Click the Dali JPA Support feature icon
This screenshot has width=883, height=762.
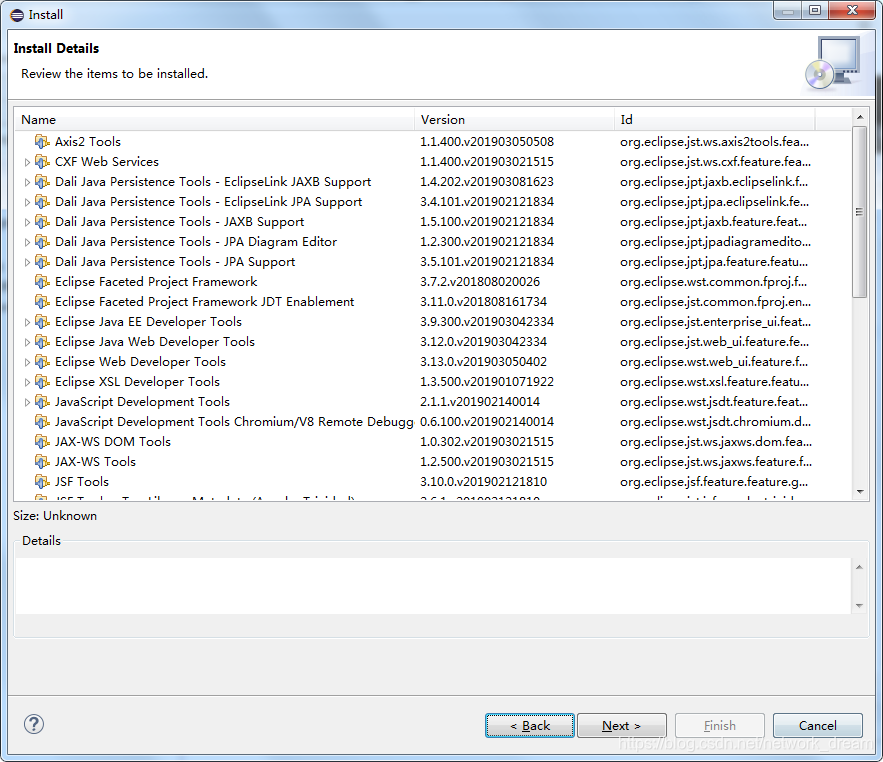[42, 261]
